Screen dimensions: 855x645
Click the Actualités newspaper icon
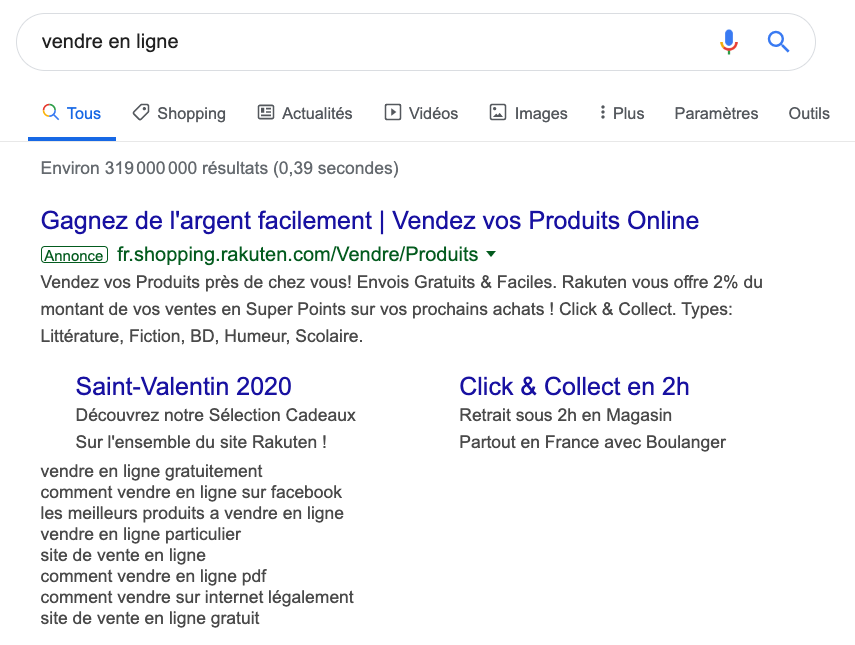tap(266, 112)
